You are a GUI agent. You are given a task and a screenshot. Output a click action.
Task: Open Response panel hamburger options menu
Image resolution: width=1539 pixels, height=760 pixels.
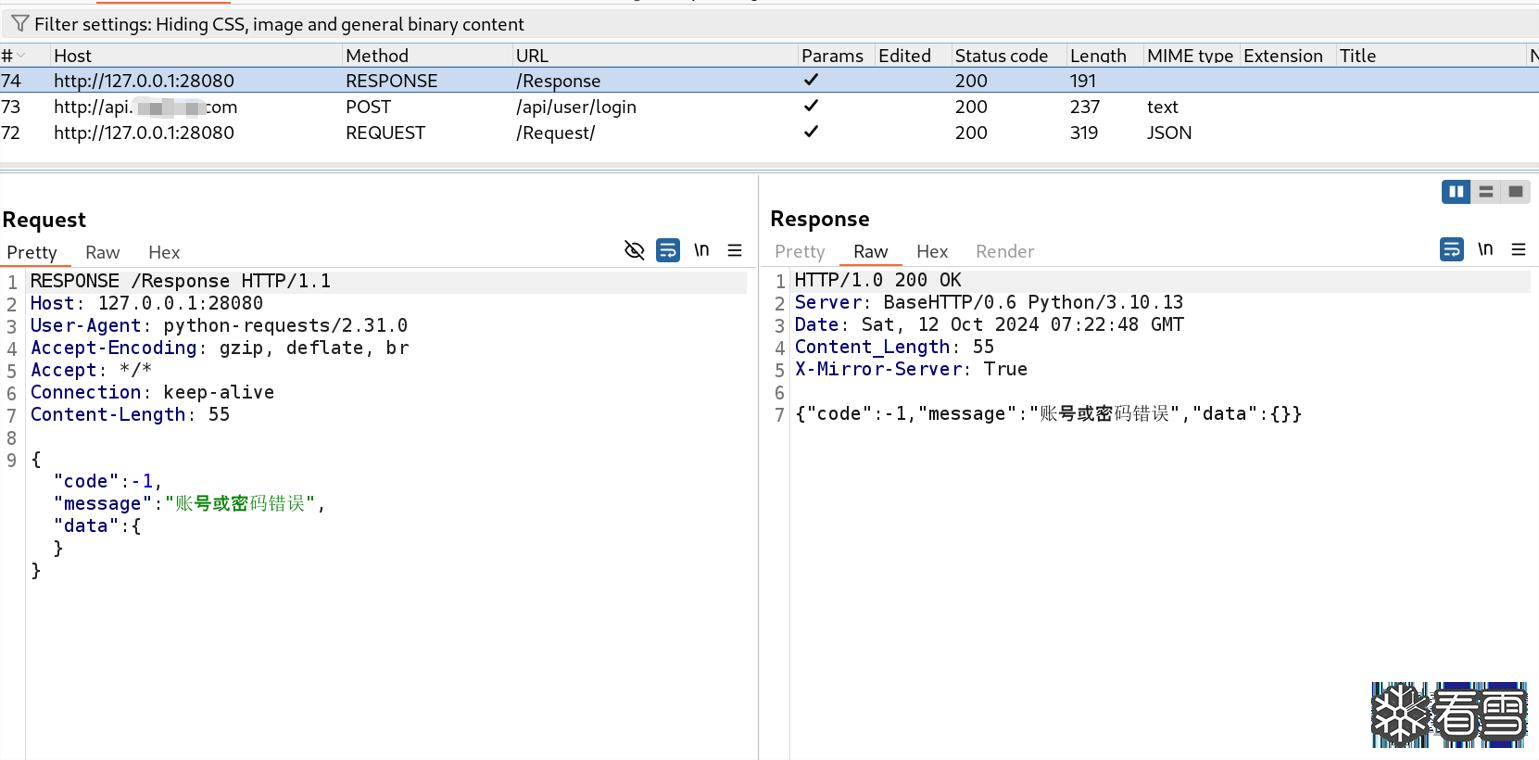point(1519,249)
